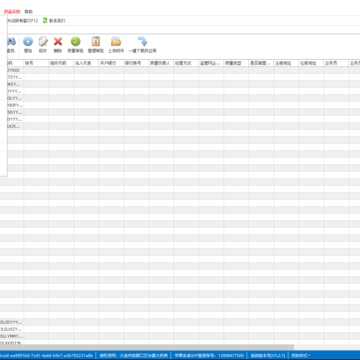360x360 pixels.
Task: Click the 仓库地址 column header
Action: [x=311, y=63]
